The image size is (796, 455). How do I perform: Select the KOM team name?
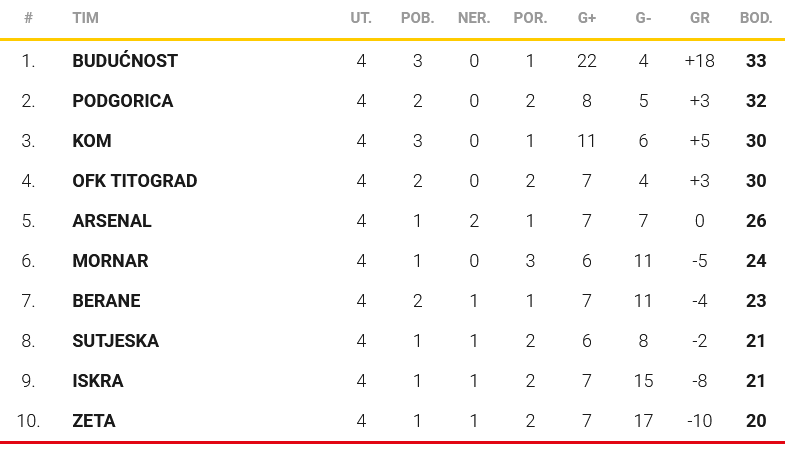pyautogui.click(x=92, y=141)
